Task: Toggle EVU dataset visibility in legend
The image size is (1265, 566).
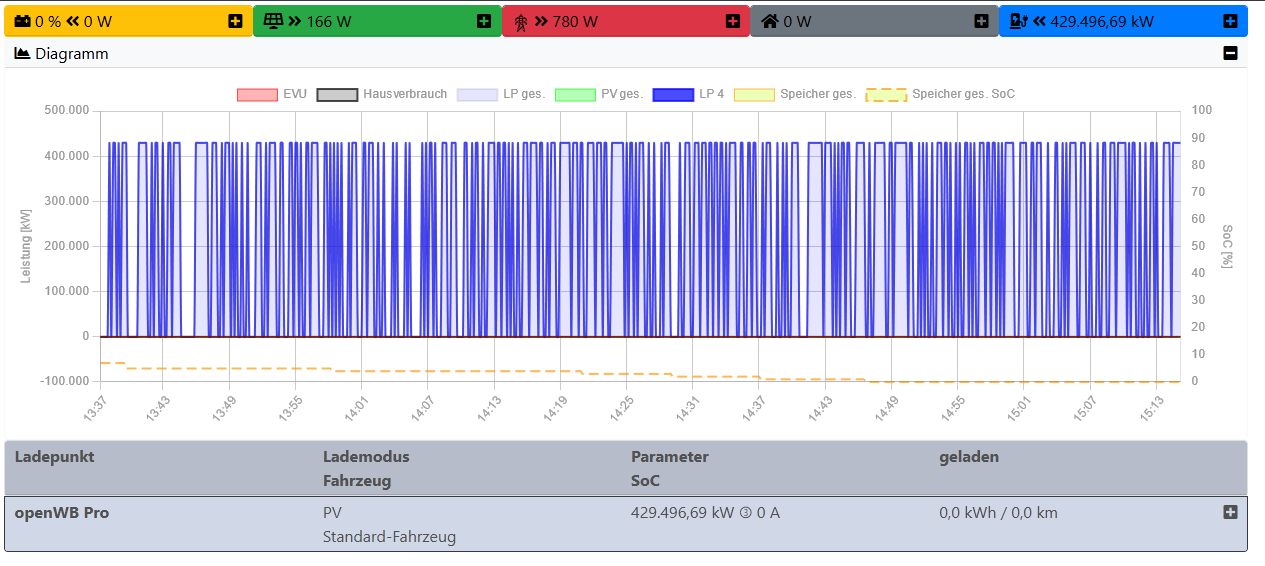Action: click(257, 94)
